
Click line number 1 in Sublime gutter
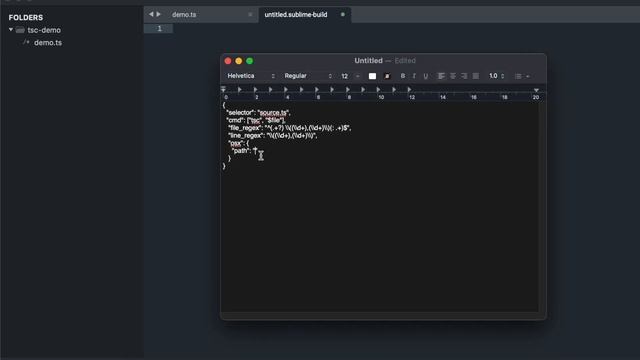160,28
